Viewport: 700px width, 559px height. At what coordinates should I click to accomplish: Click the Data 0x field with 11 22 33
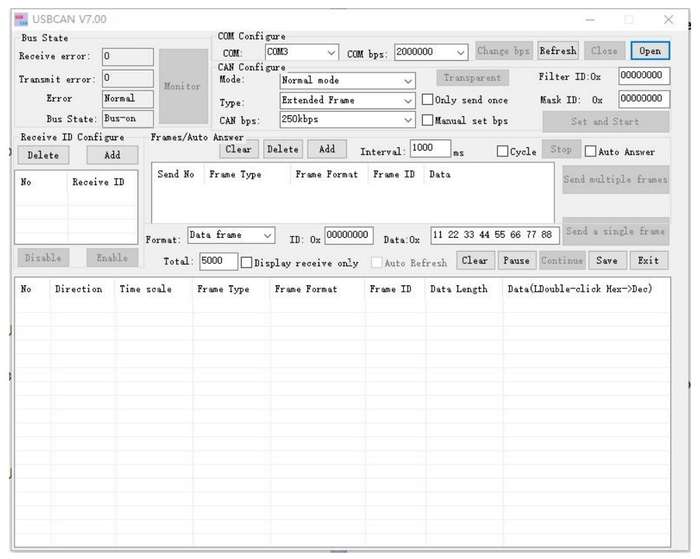(495, 235)
